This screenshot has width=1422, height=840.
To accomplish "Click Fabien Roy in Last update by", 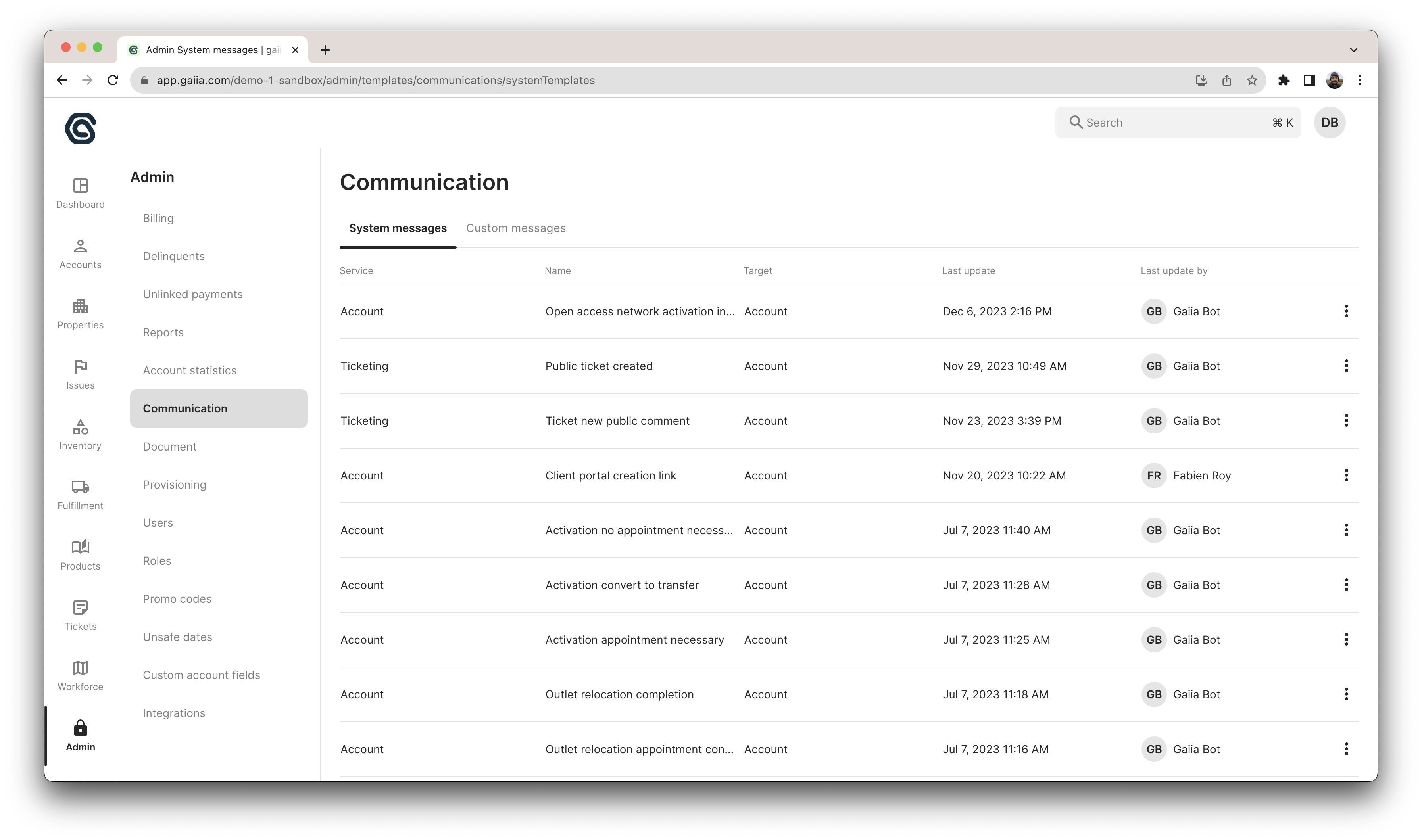I will pos(1201,476).
